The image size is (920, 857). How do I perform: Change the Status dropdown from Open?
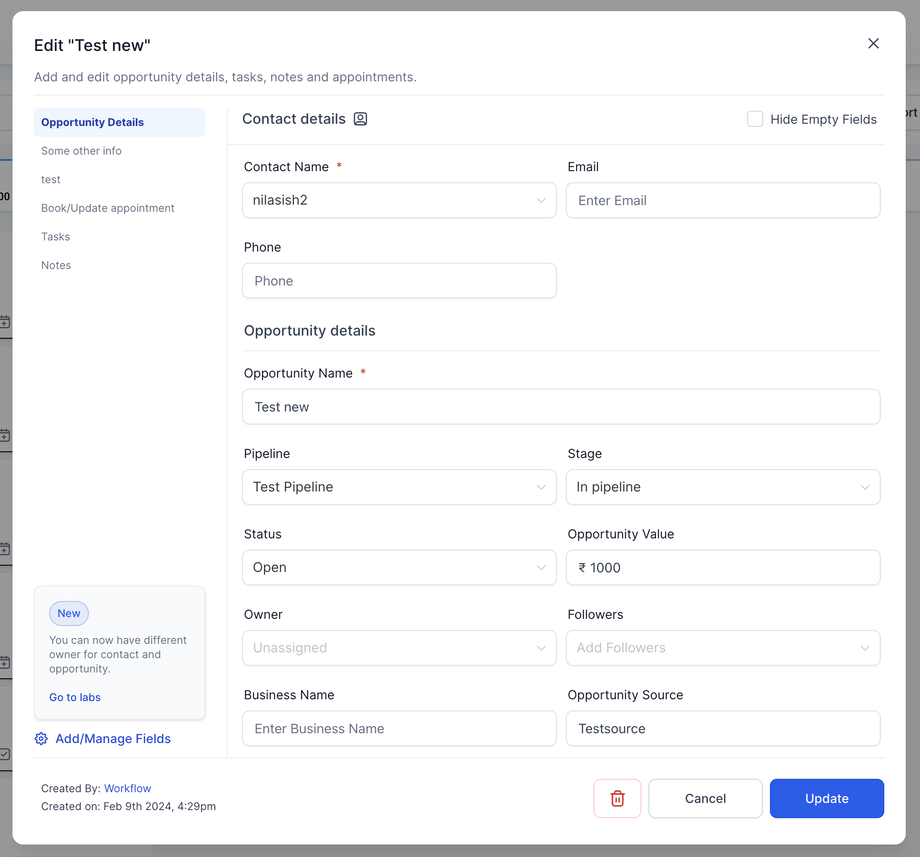click(x=399, y=568)
